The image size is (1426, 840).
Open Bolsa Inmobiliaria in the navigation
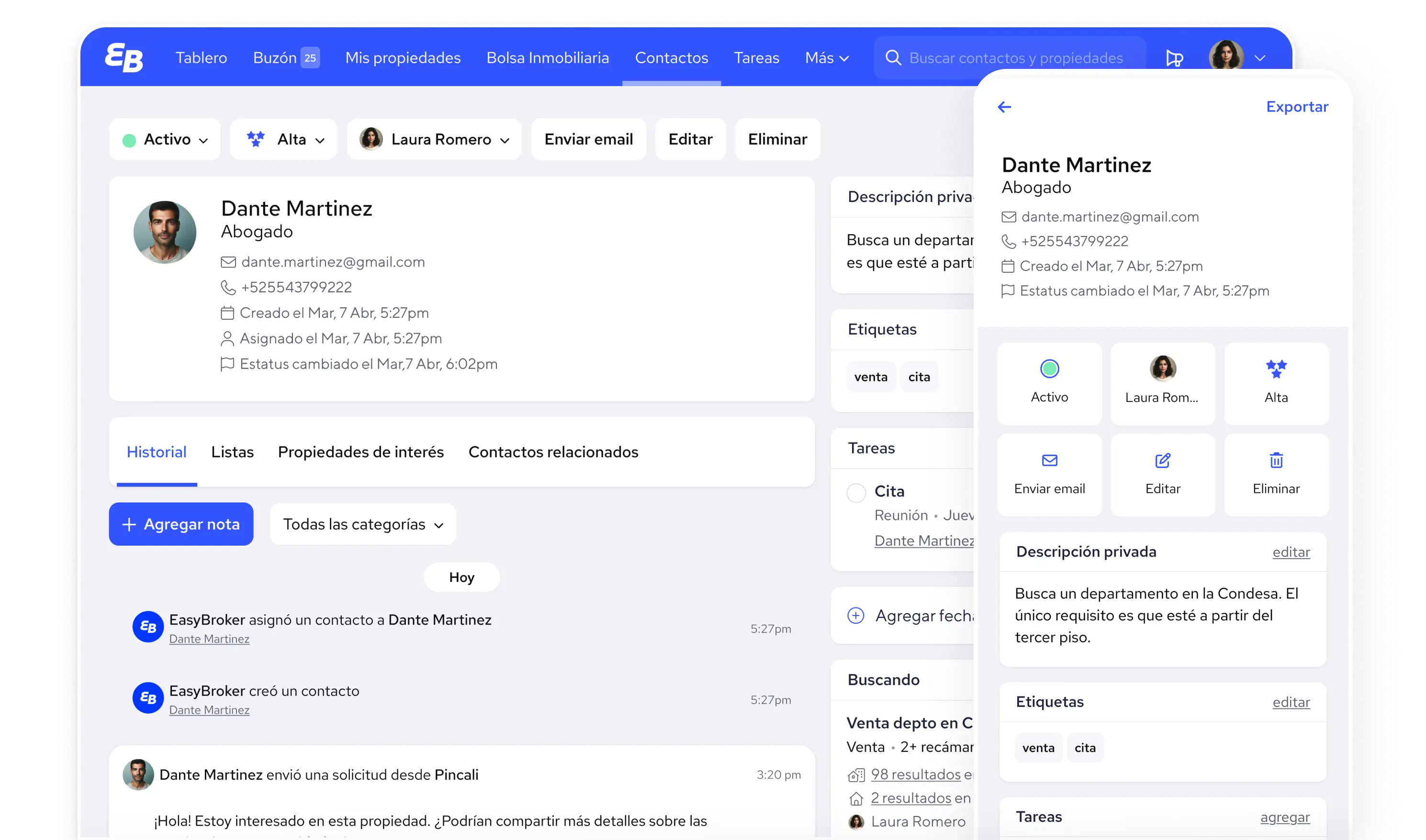548,58
